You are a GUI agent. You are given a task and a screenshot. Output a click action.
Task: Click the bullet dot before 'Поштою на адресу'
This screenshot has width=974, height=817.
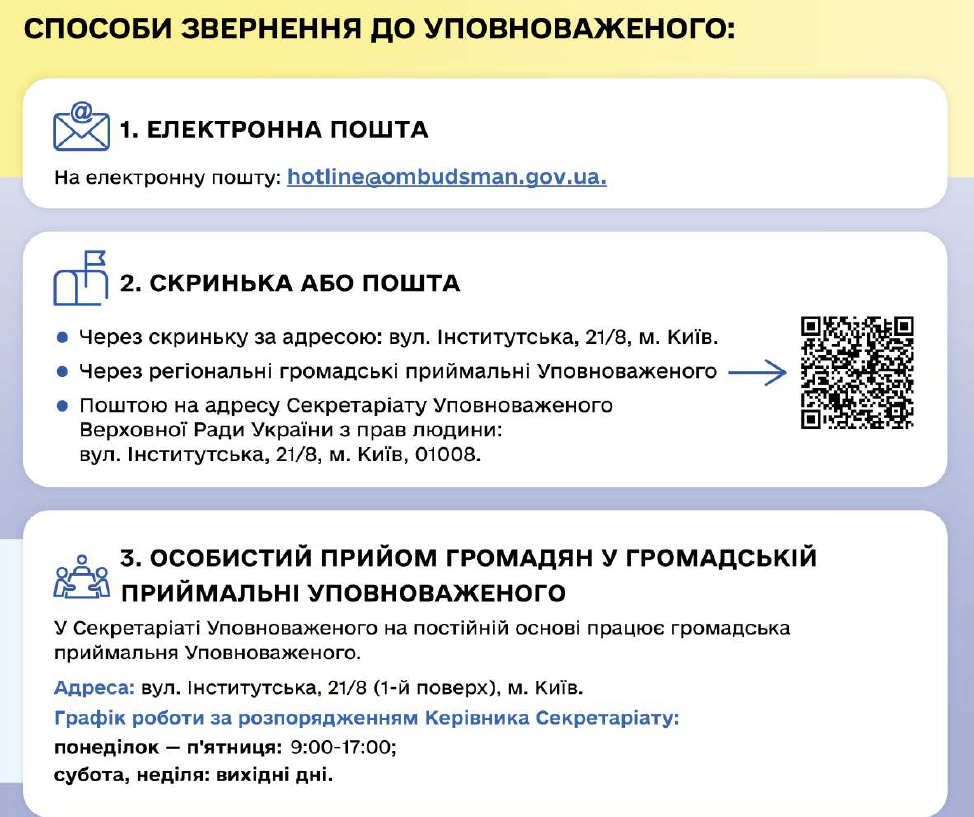(62, 406)
